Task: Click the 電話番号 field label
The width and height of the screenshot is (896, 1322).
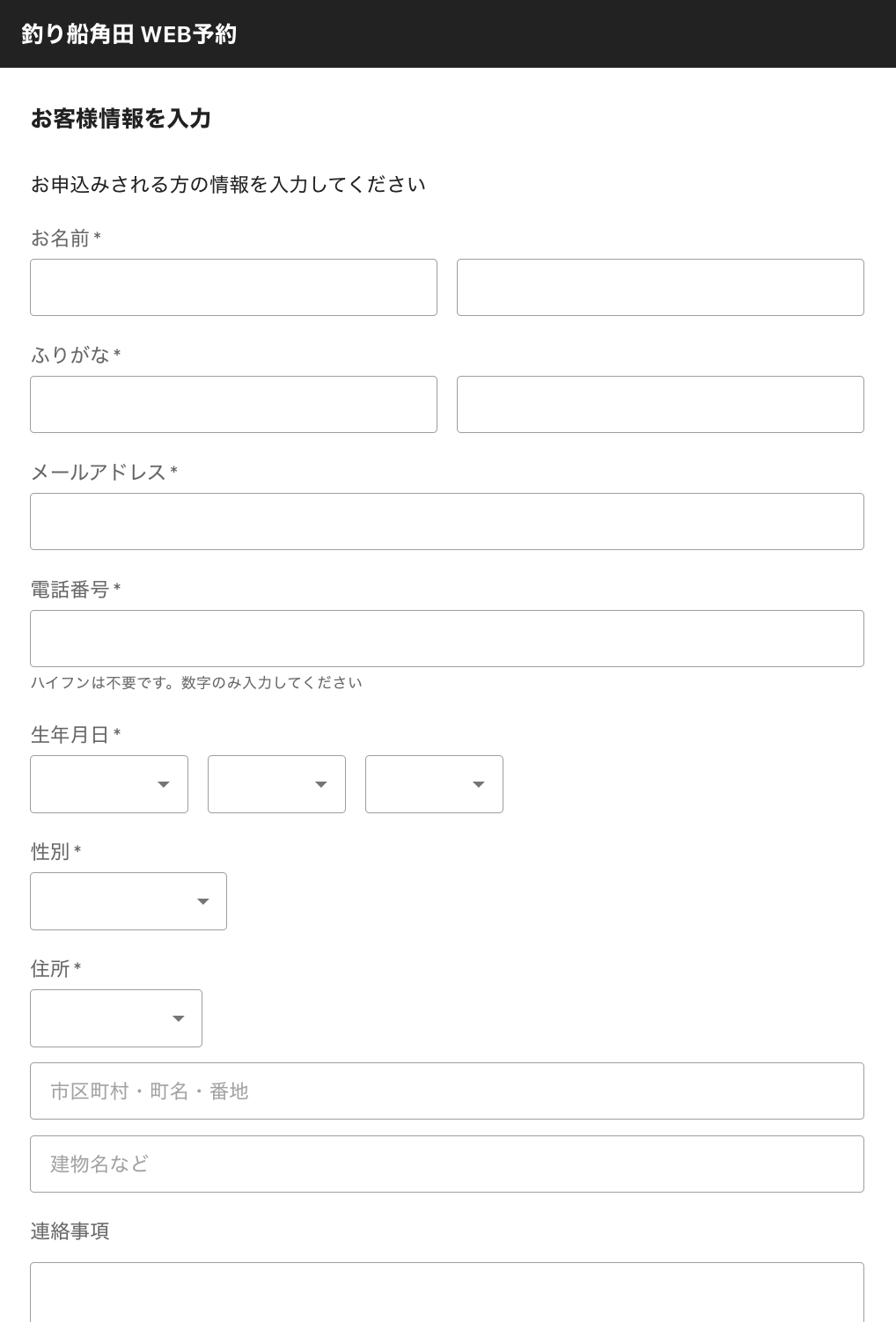Action: pyautogui.click(x=70, y=590)
